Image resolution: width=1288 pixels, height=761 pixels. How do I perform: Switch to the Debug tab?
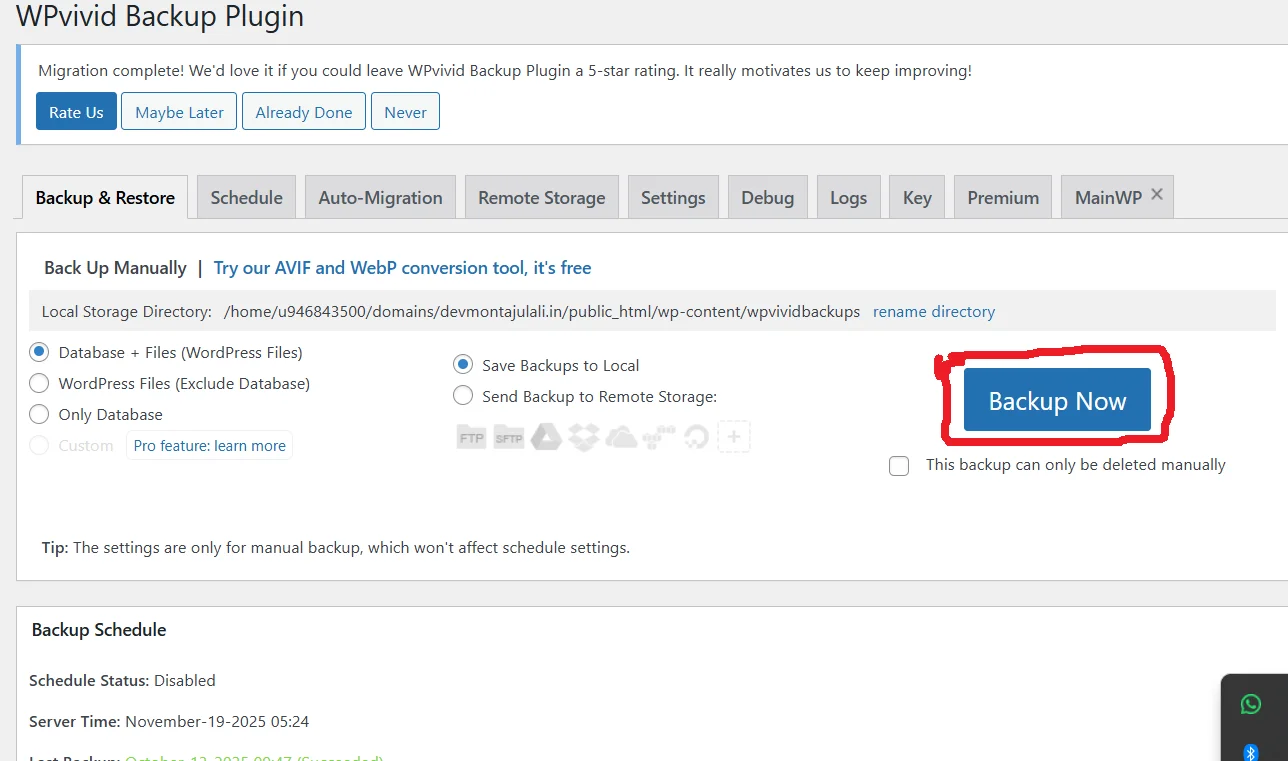point(768,197)
